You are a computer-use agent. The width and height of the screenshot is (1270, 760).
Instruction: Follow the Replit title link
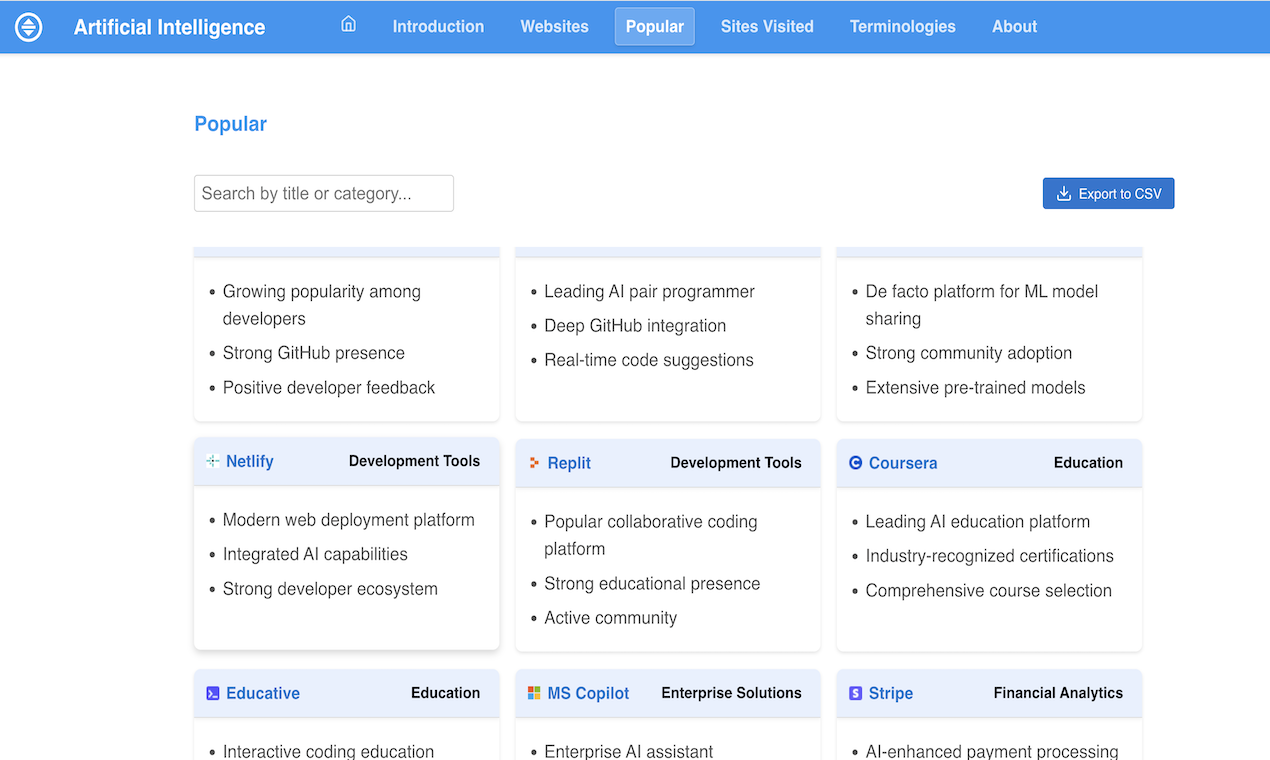[x=569, y=463]
